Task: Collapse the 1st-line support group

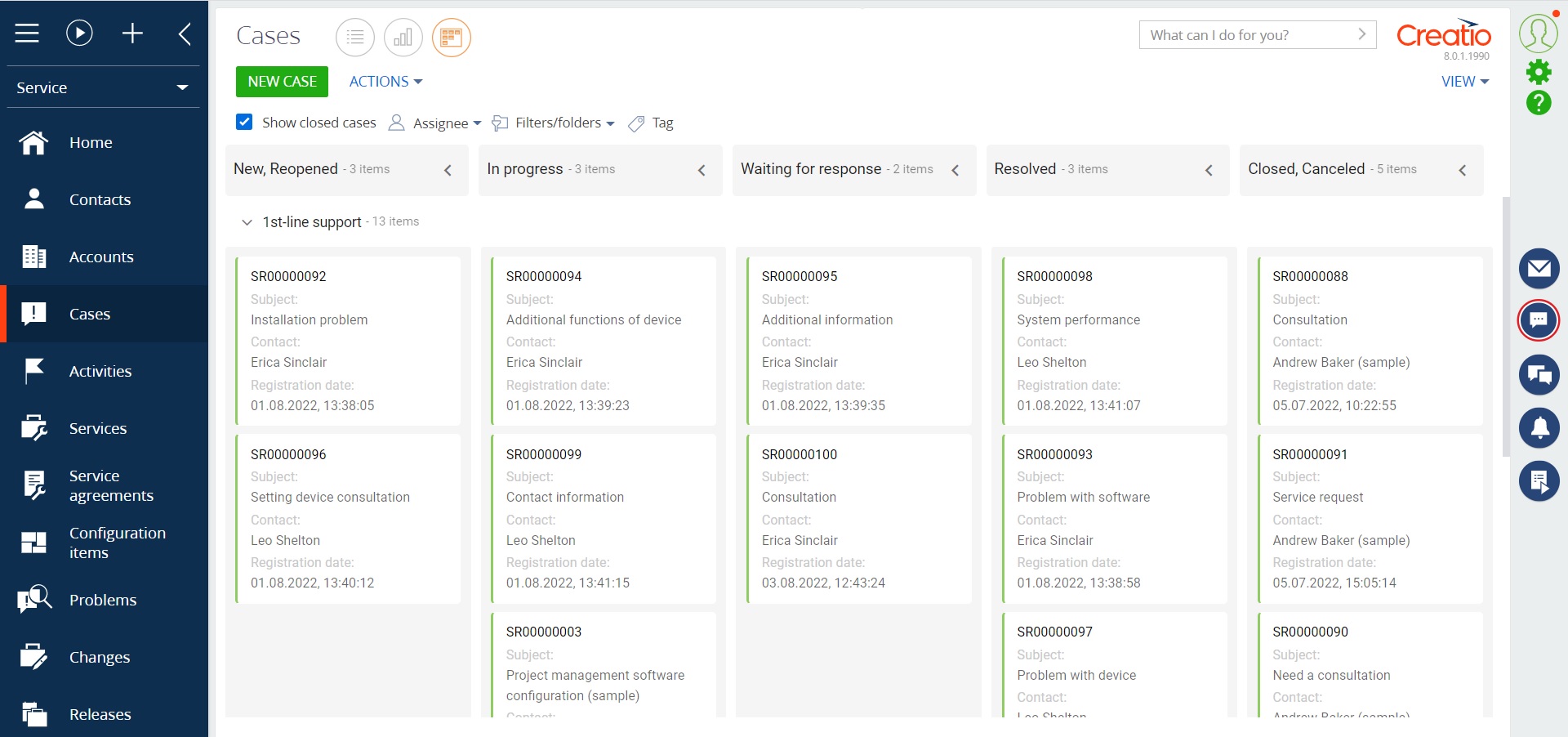Action: pyautogui.click(x=247, y=222)
